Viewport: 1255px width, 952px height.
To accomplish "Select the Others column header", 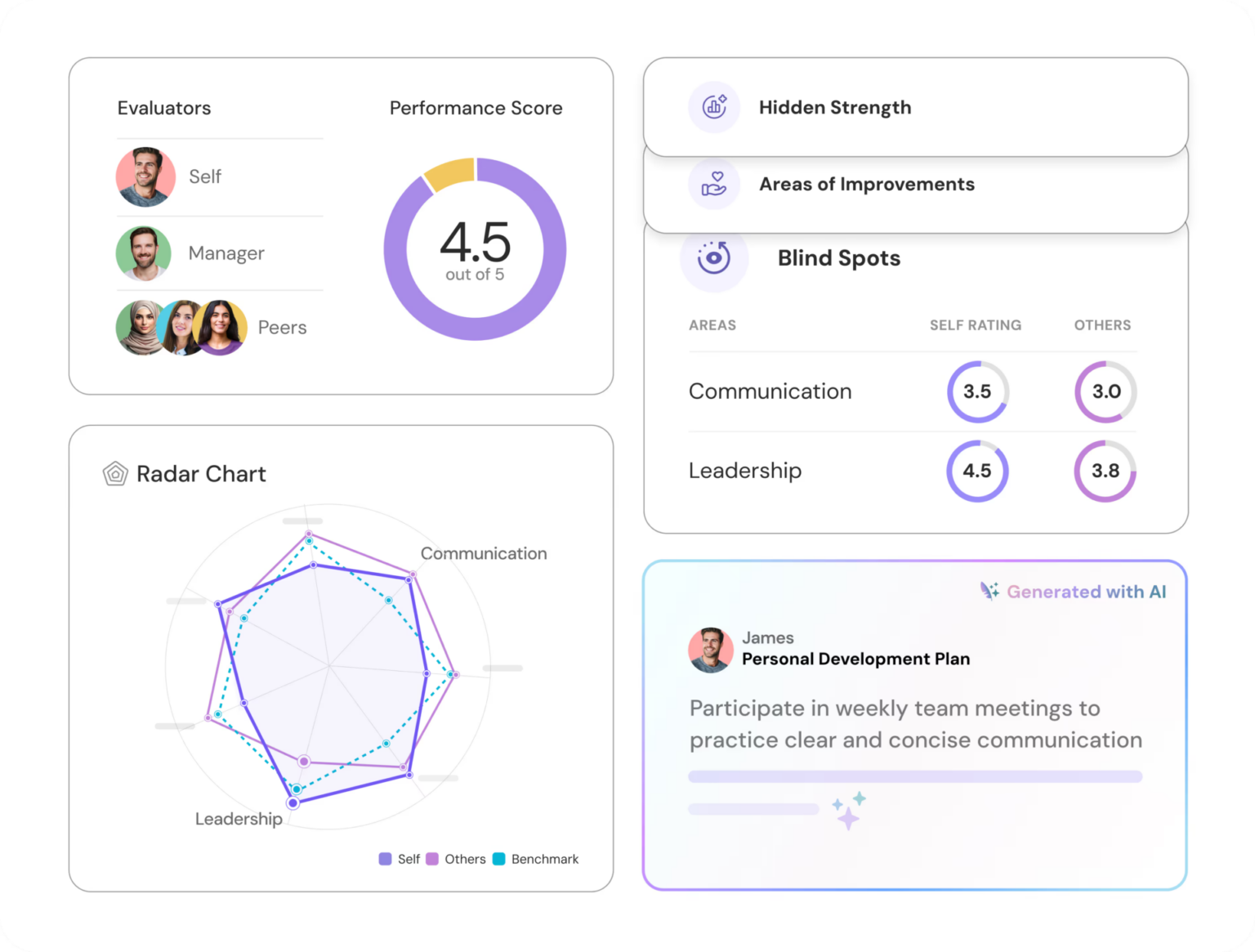I will (x=1101, y=325).
